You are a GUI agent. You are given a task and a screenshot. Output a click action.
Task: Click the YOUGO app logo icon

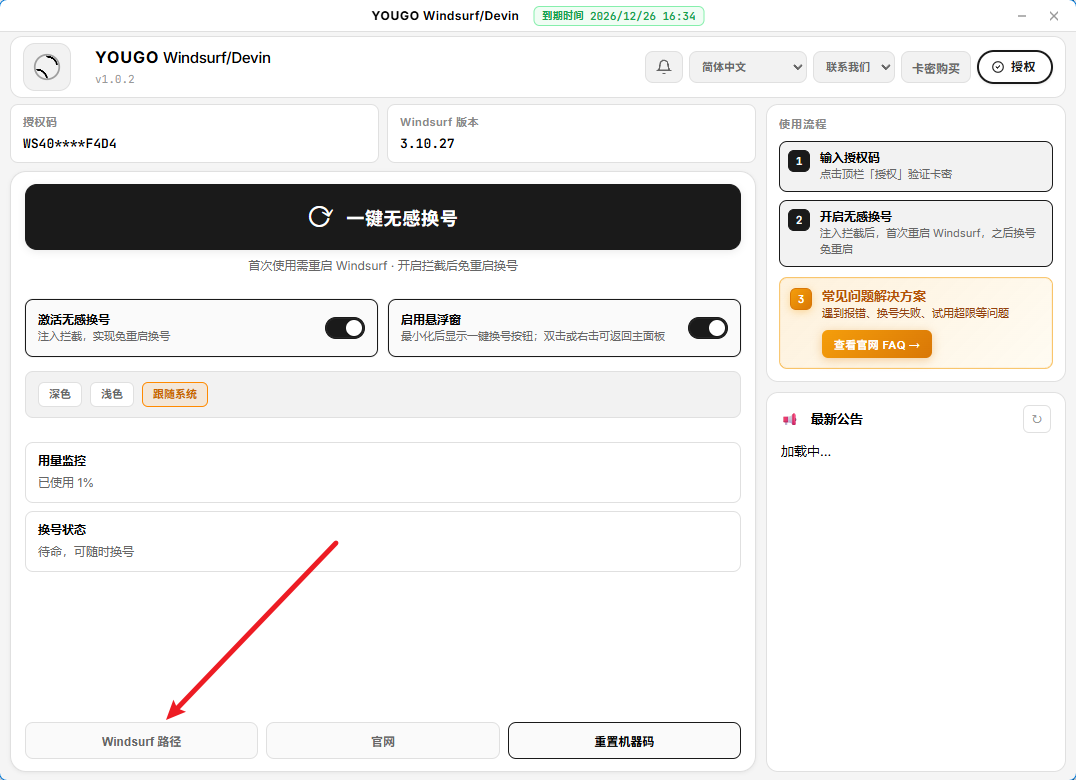click(x=47, y=67)
